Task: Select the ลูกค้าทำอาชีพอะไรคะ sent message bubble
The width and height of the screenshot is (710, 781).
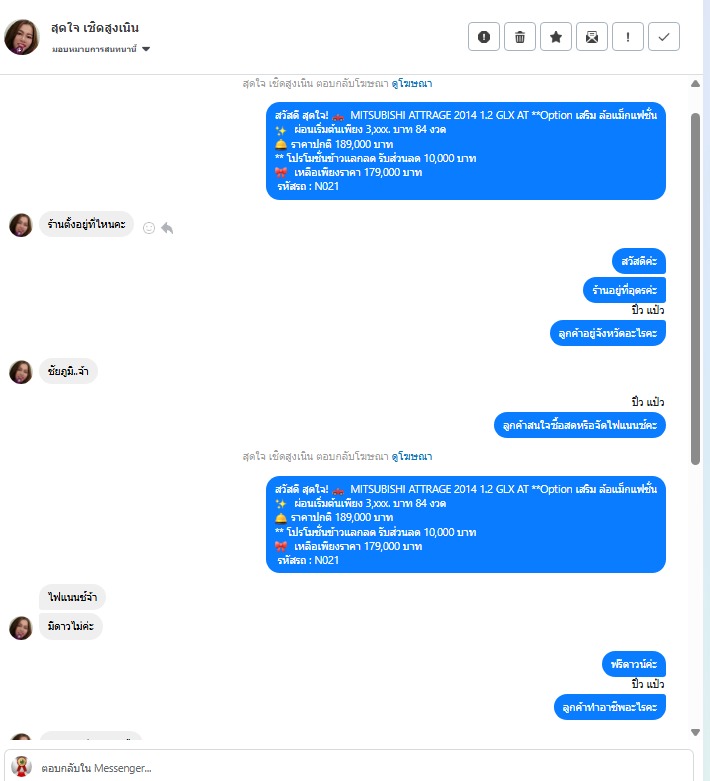Action: (609, 707)
